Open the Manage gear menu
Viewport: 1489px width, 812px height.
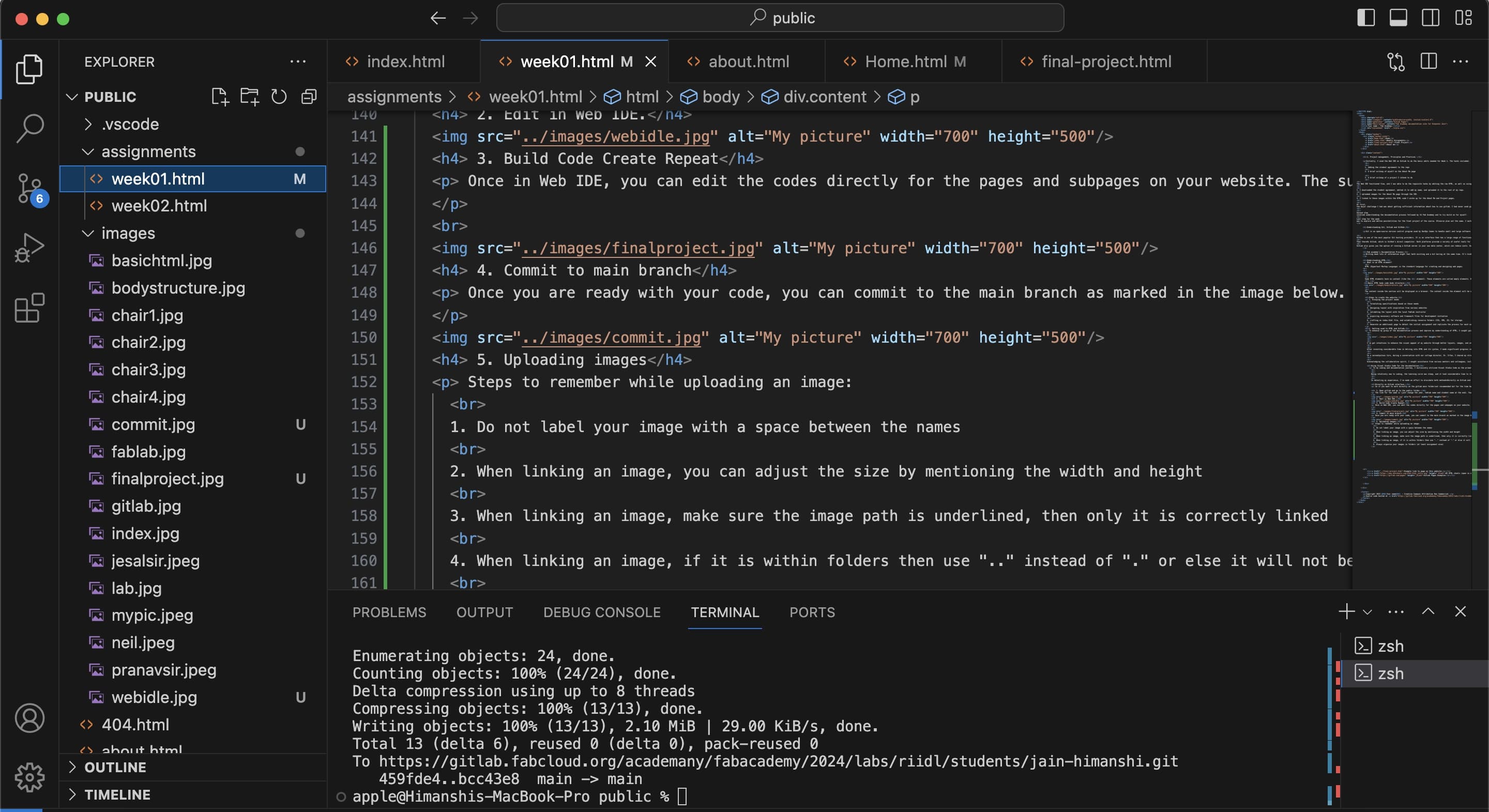(29, 777)
